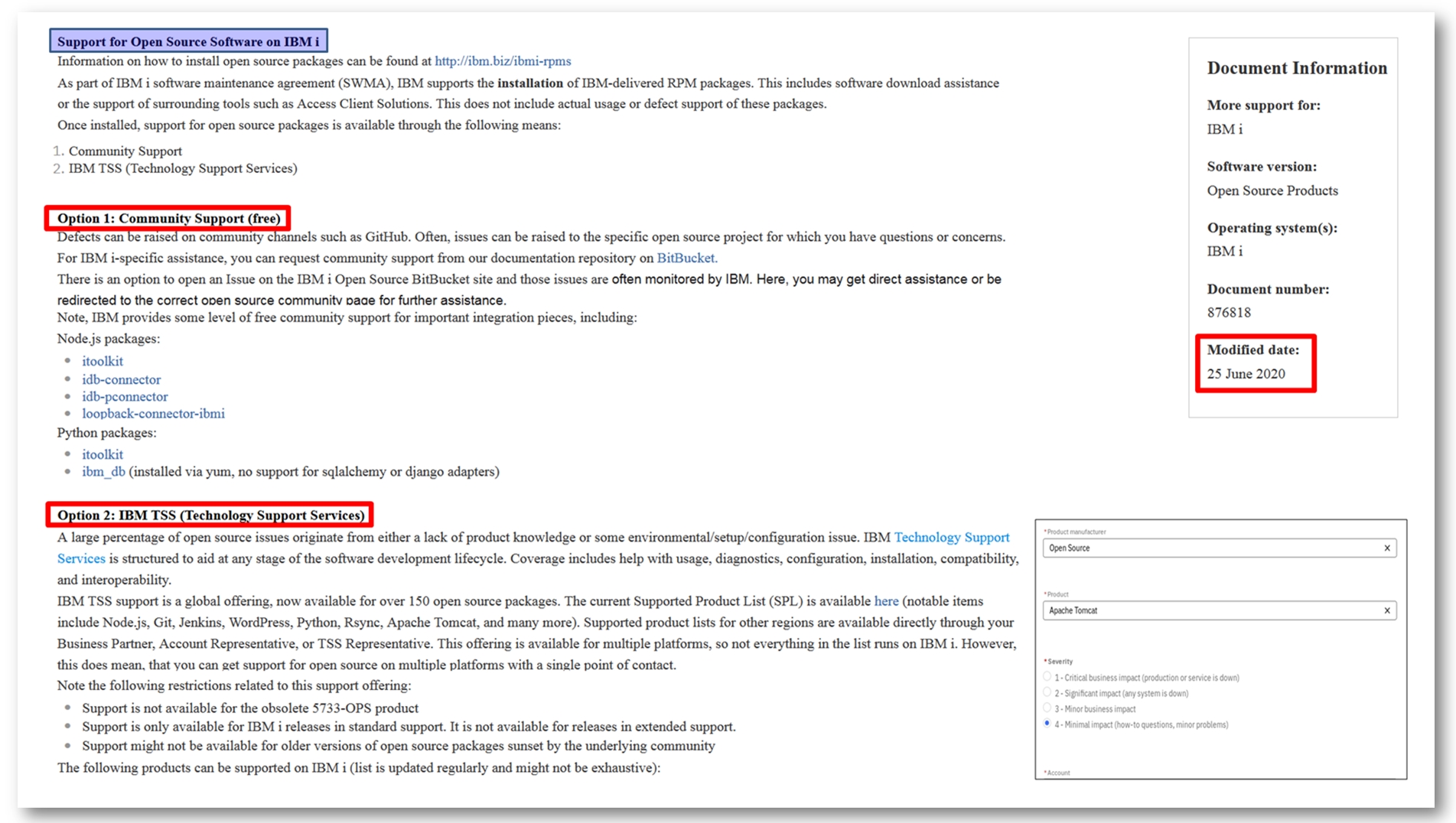Open the itoolkit link under Python packages
Viewport: 1456px width, 823px height.
[x=103, y=454]
